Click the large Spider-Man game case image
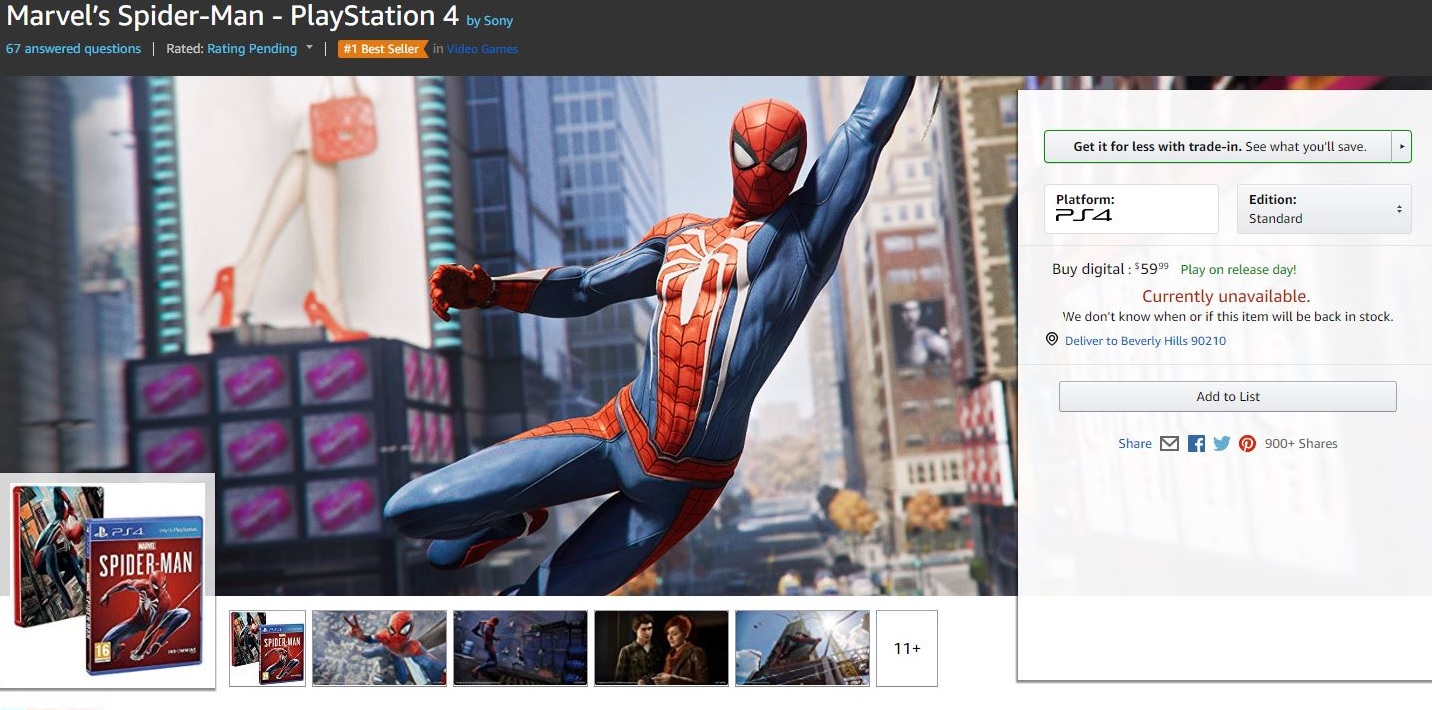1432x710 pixels. [x=108, y=580]
